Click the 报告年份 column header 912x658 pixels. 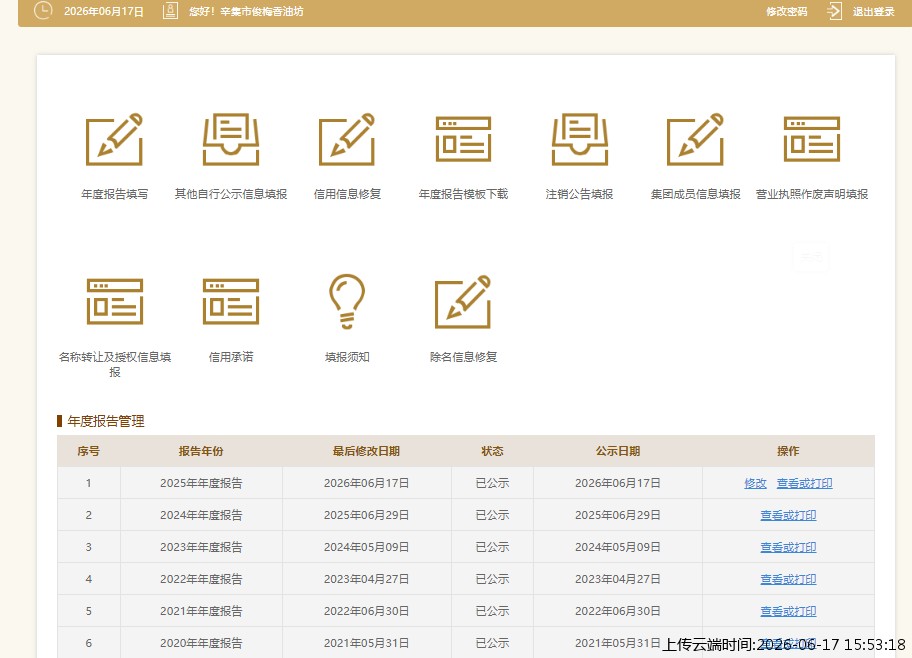click(201, 451)
